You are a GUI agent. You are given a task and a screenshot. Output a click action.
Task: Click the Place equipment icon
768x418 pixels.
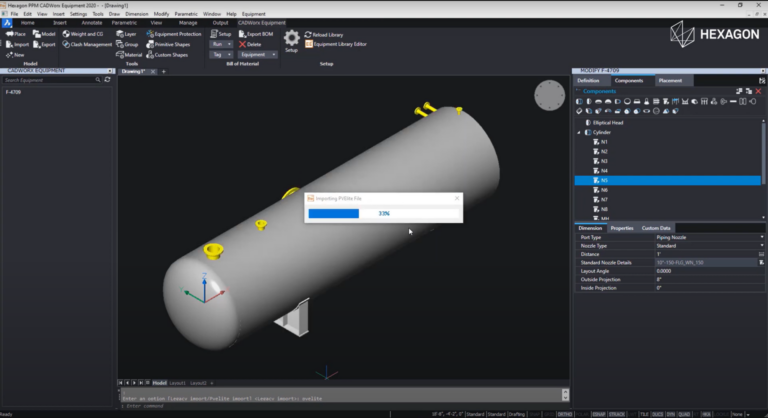10,34
